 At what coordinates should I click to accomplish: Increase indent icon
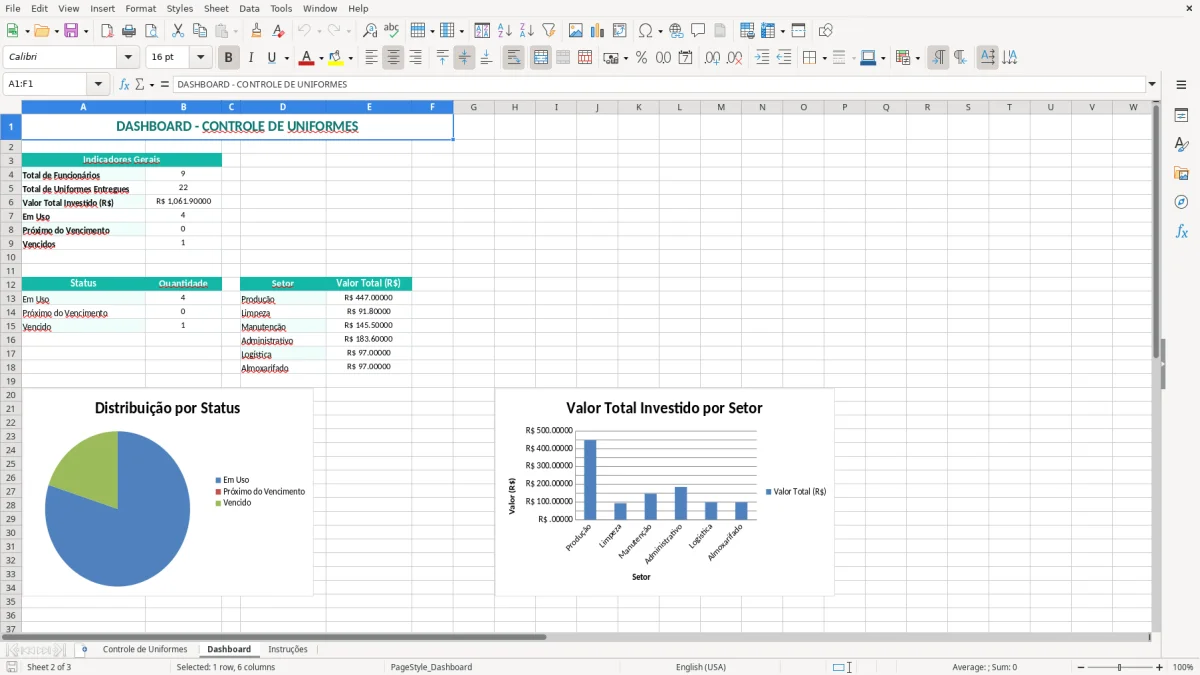(762, 58)
